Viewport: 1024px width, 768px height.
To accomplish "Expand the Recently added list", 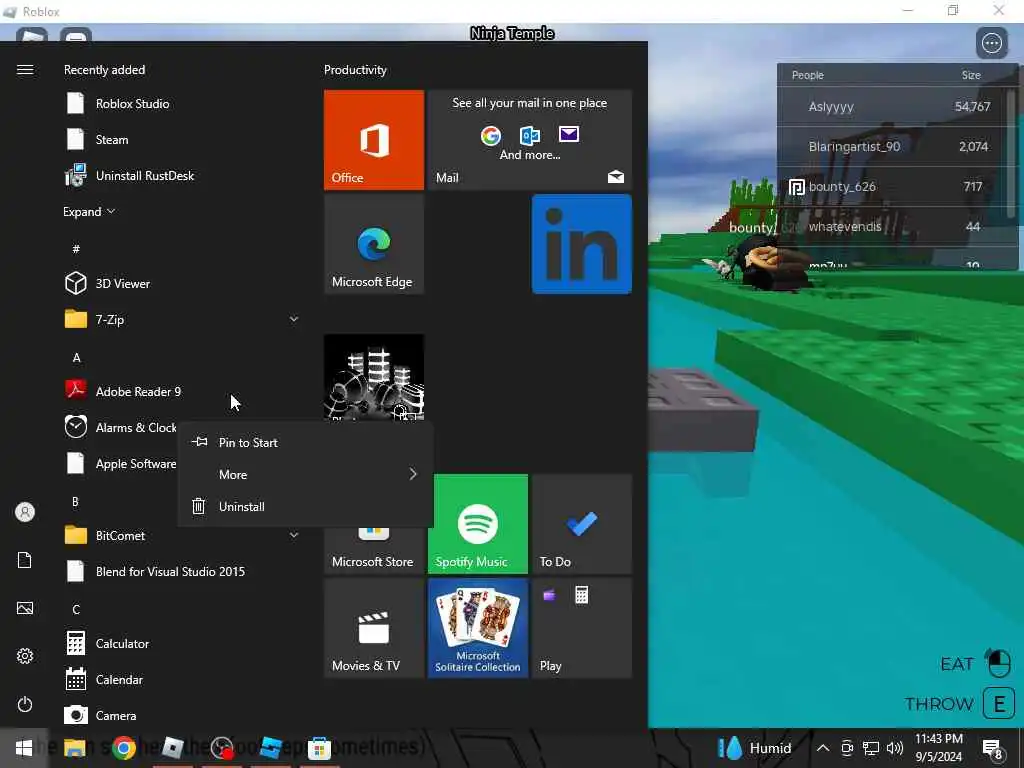I will [89, 212].
